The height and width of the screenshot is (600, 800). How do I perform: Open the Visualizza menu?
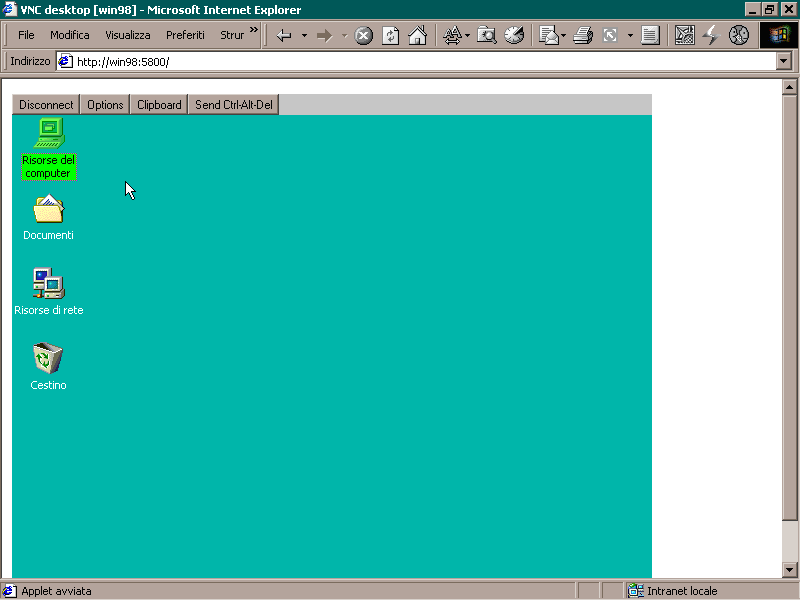128,35
